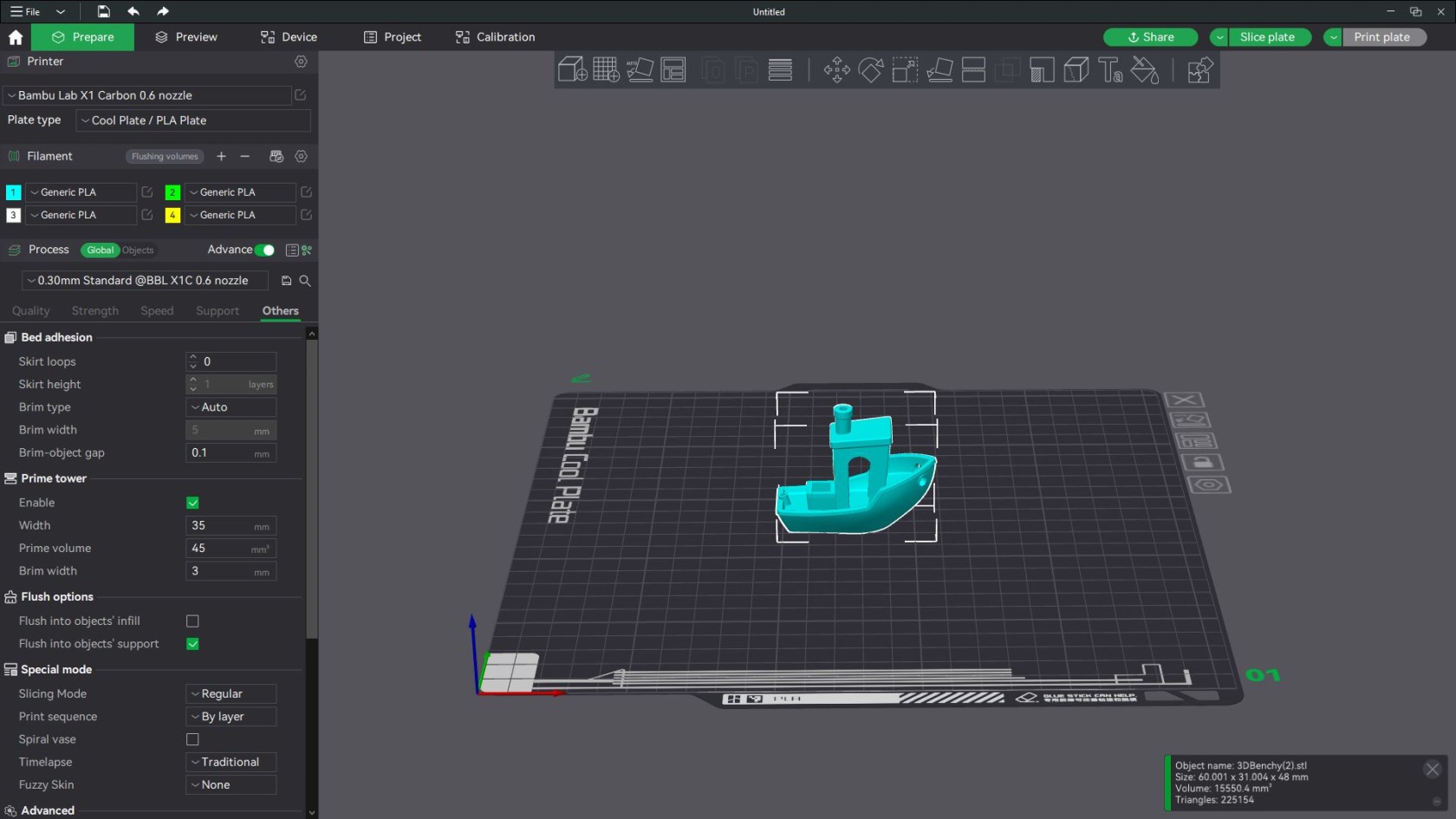Open filament 2 Generic PLA dropdown

click(x=240, y=192)
